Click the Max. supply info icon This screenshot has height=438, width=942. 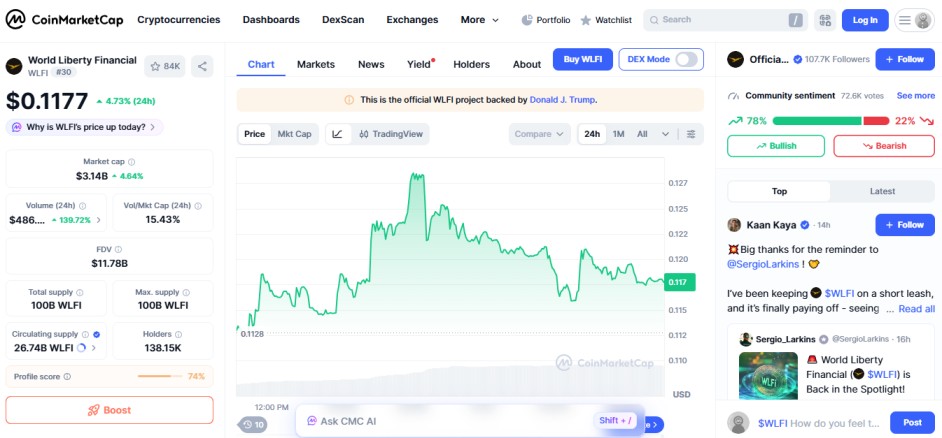[x=186, y=293]
